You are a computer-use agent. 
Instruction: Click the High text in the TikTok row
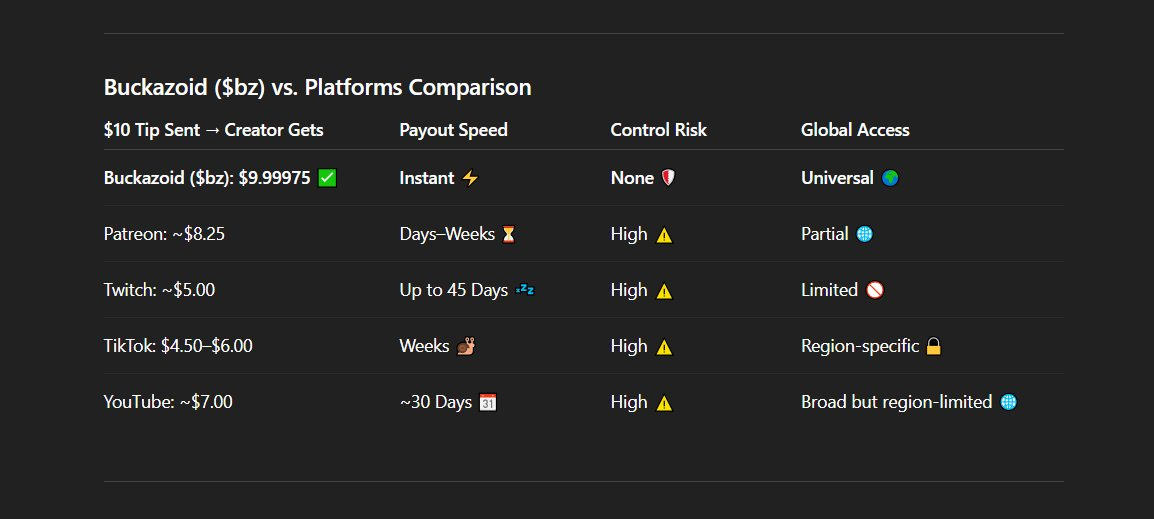pyautogui.click(x=629, y=346)
